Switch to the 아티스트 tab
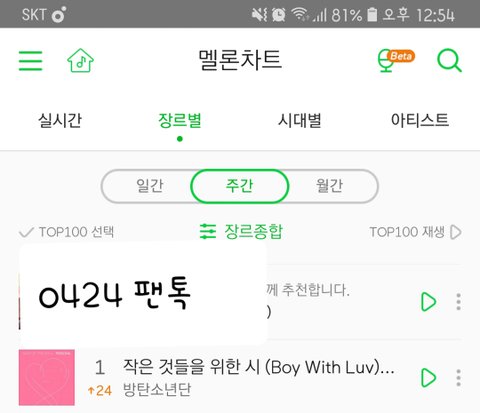This screenshot has width=480, height=413. point(420,120)
